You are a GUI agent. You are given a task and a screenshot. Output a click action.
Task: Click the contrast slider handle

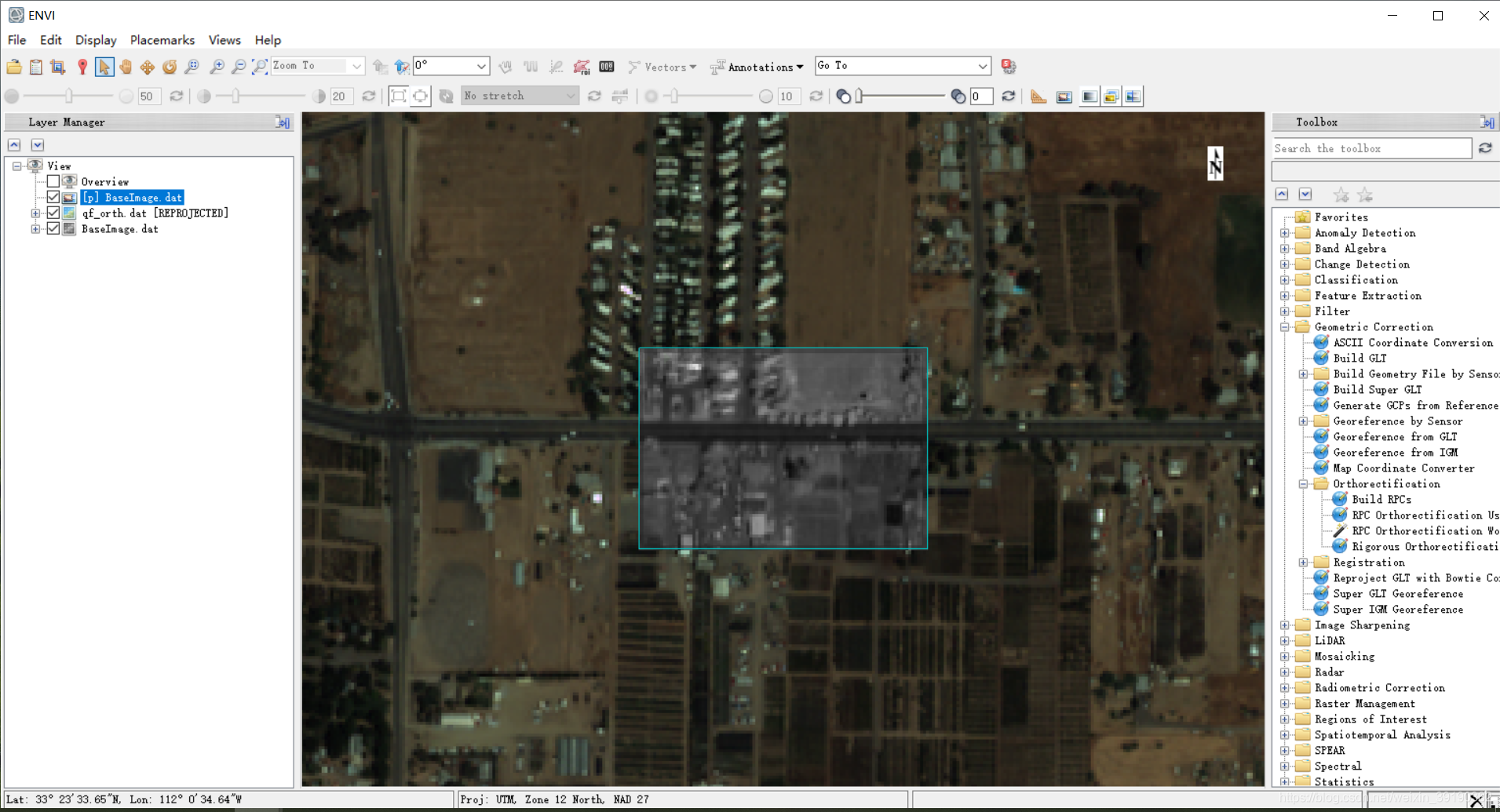[x=235, y=96]
